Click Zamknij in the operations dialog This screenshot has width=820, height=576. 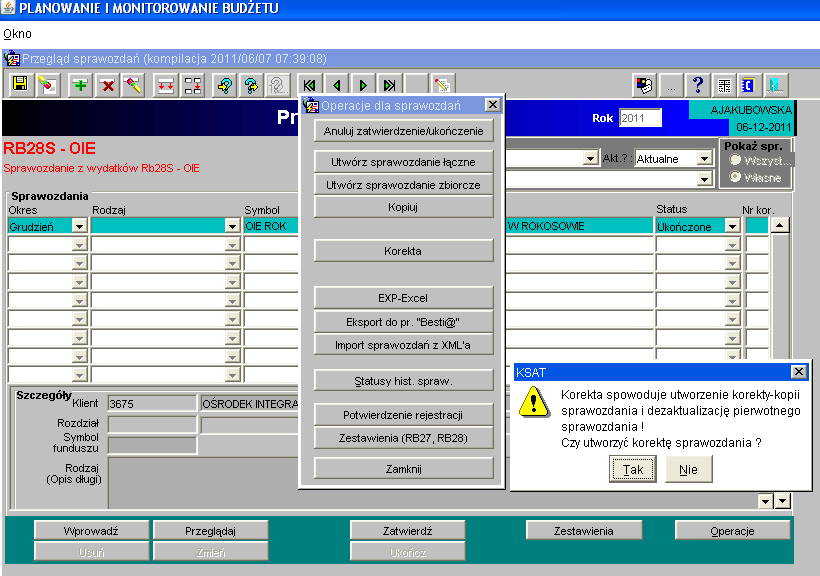(x=403, y=469)
